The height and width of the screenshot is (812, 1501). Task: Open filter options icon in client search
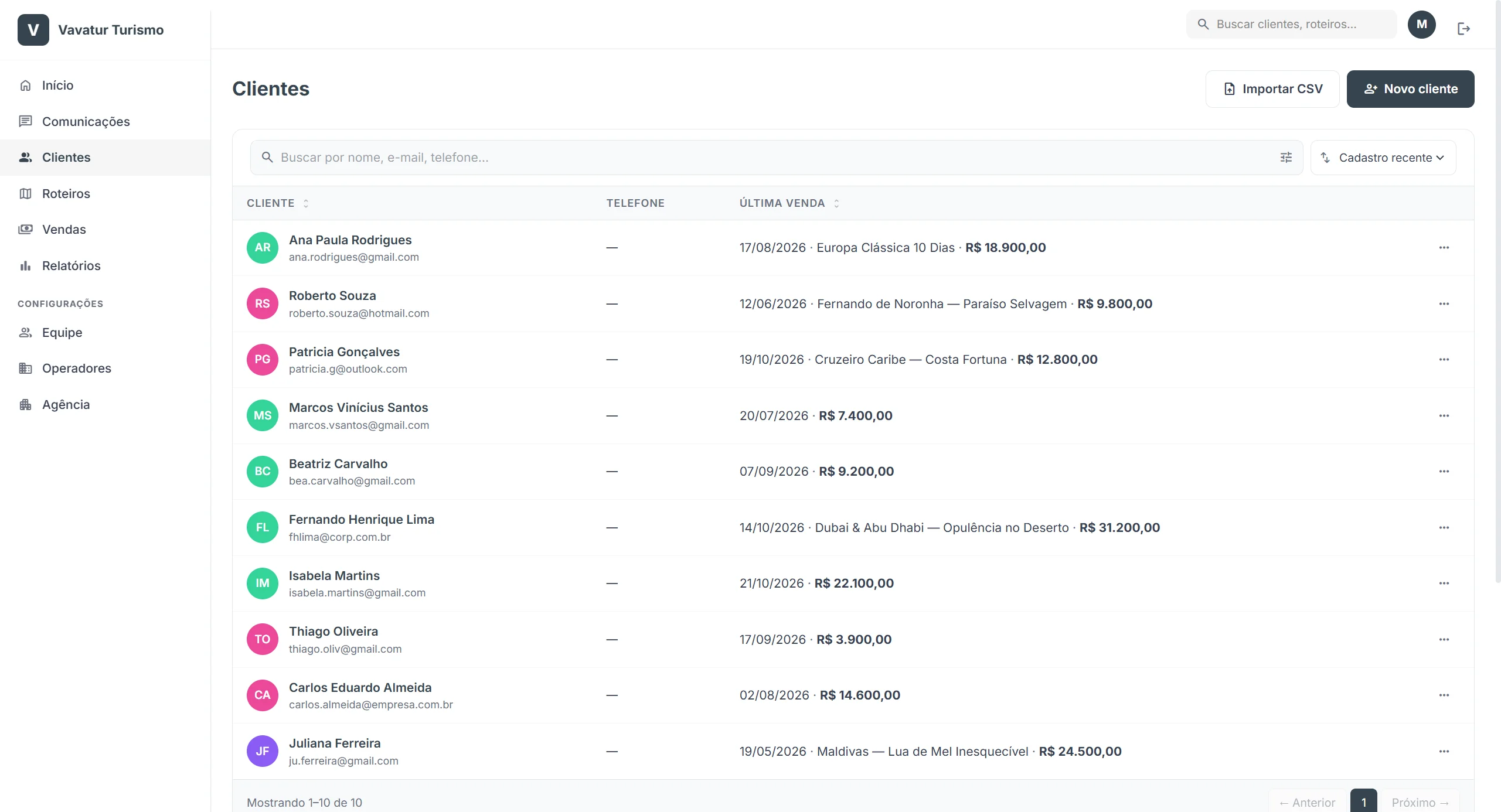[x=1286, y=158]
